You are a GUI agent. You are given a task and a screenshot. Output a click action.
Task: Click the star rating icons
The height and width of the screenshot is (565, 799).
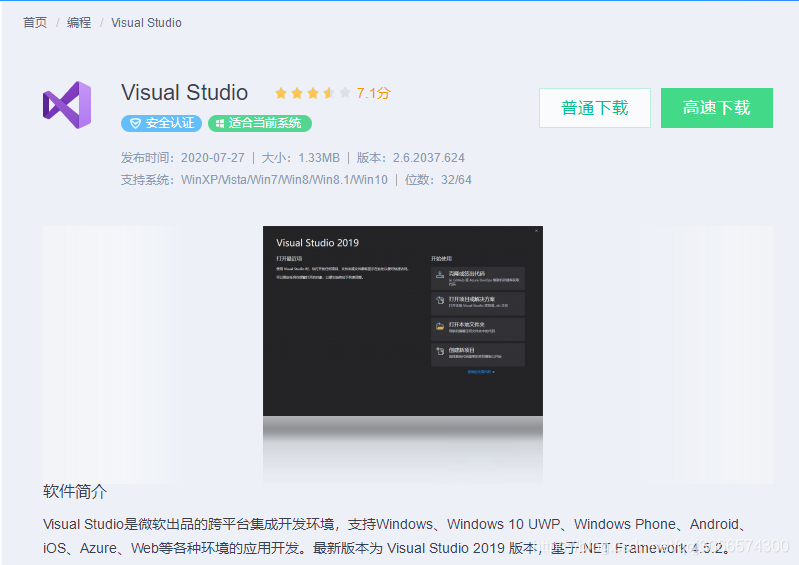[x=312, y=93]
